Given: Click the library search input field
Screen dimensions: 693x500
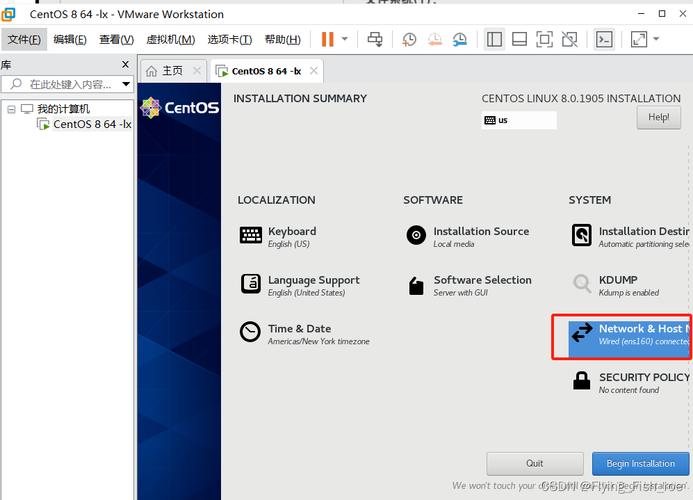Looking at the screenshot, I should point(70,85).
